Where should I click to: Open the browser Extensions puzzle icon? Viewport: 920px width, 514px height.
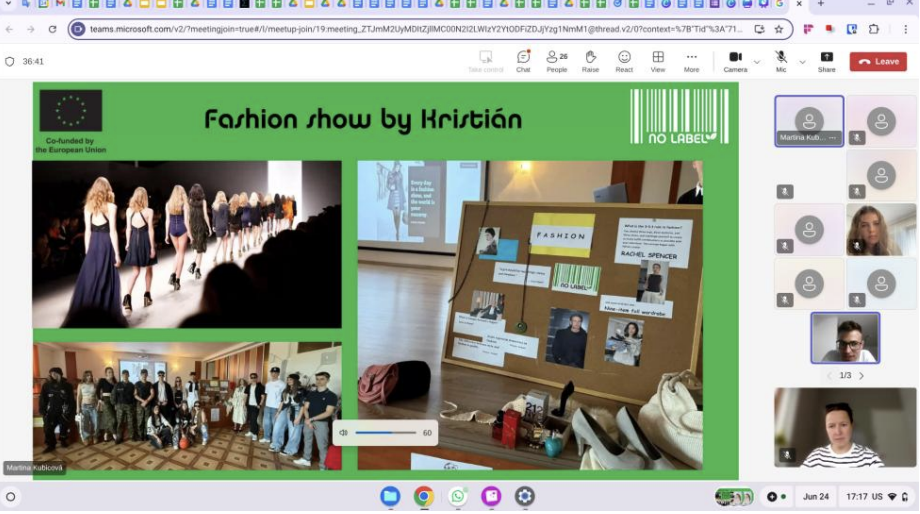click(x=874, y=30)
